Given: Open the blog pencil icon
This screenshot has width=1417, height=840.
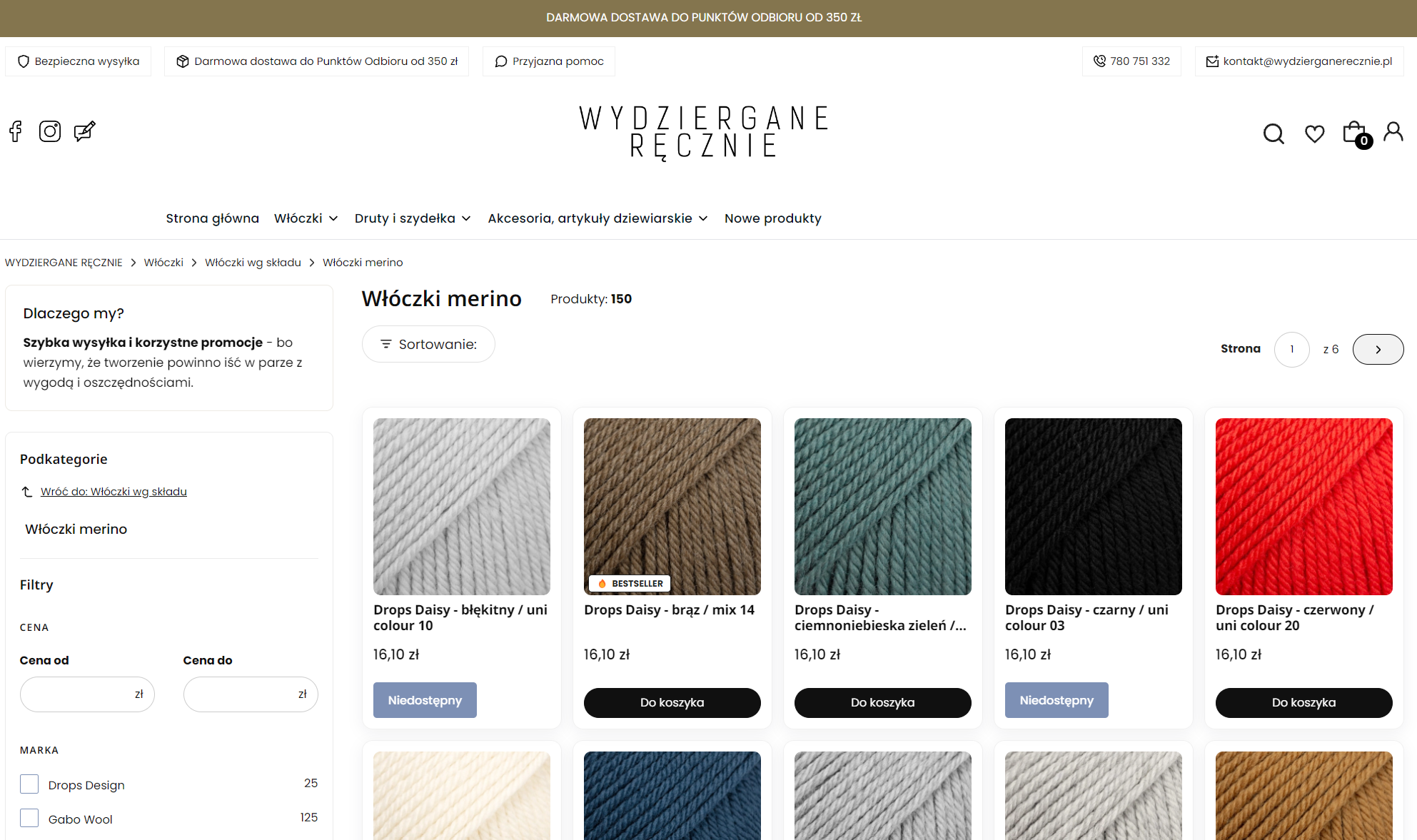Looking at the screenshot, I should [85, 131].
